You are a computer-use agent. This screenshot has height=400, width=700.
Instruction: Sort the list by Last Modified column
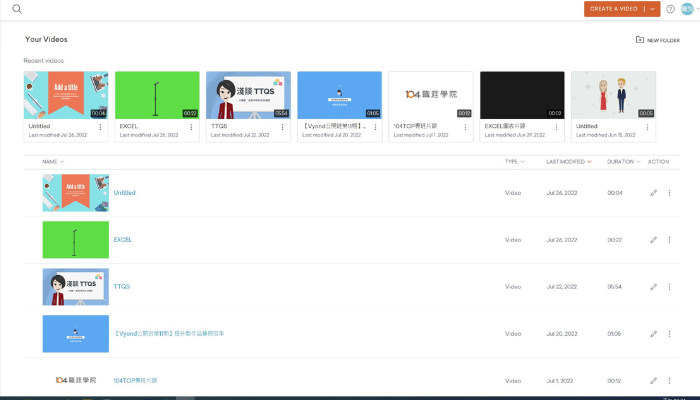(567, 161)
